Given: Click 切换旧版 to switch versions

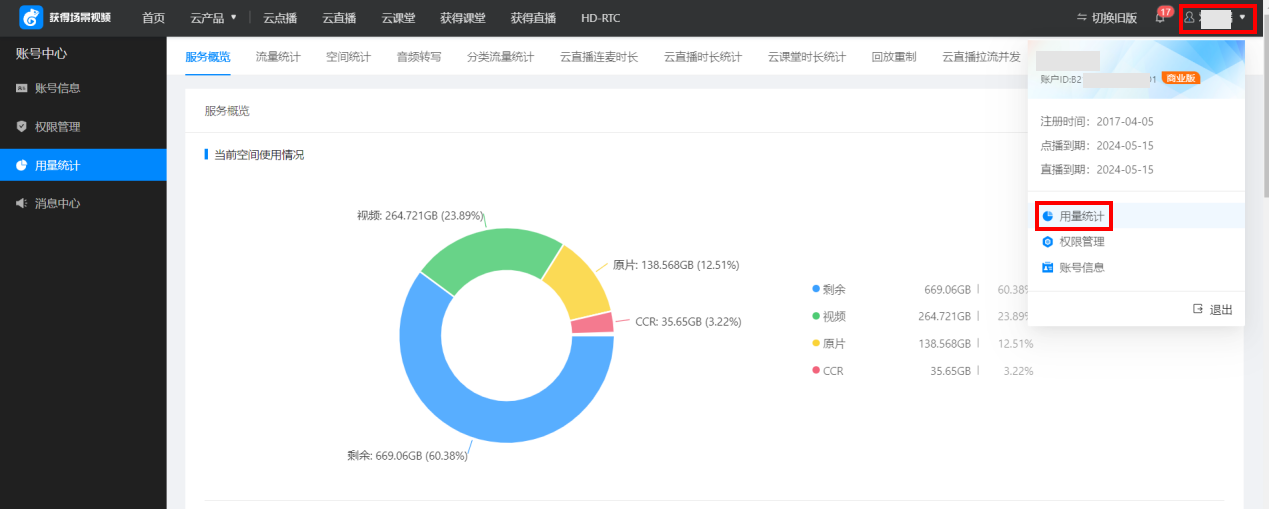Looking at the screenshot, I should (1106, 18).
